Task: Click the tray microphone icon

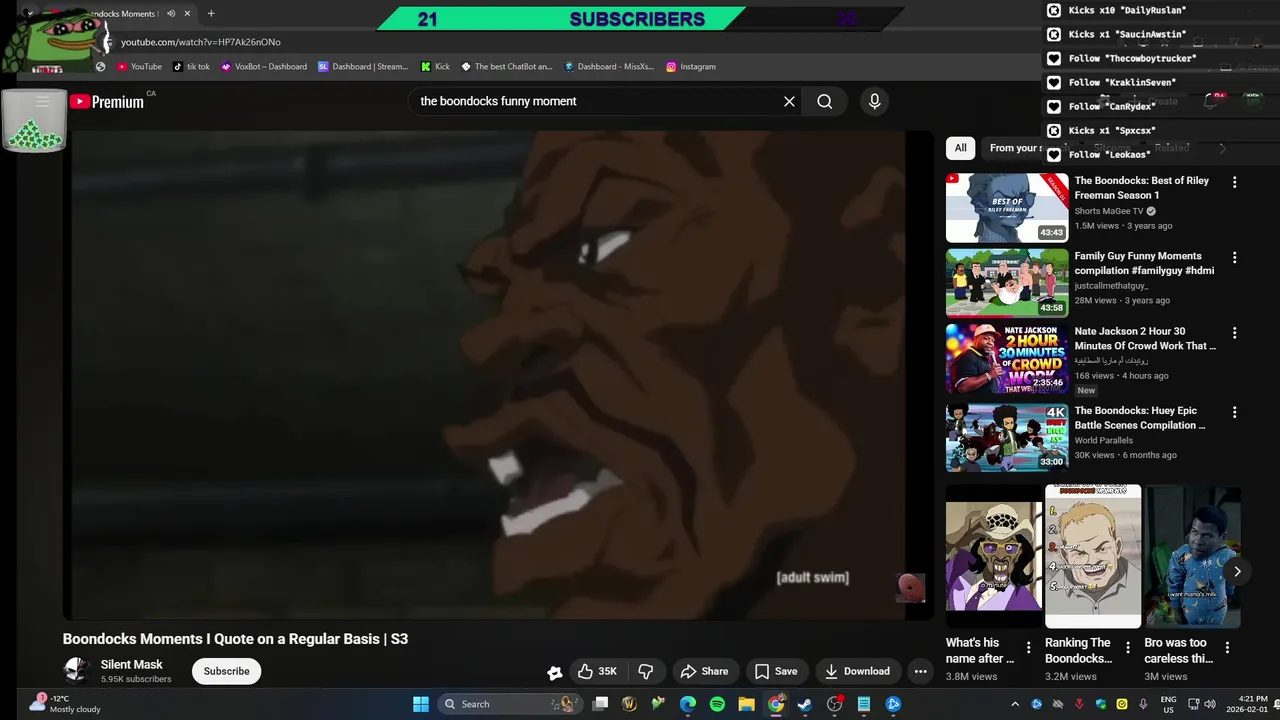Action: coord(1143,704)
